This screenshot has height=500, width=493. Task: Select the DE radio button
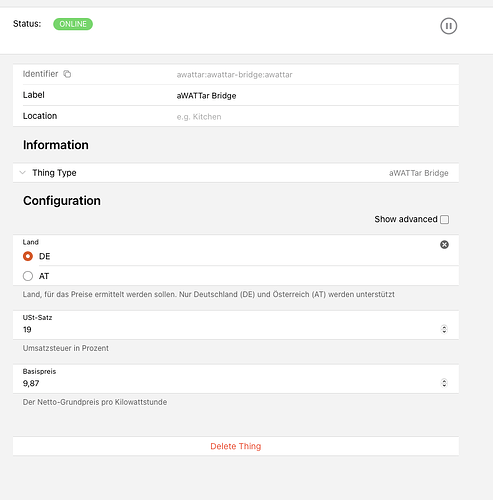[28, 256]
